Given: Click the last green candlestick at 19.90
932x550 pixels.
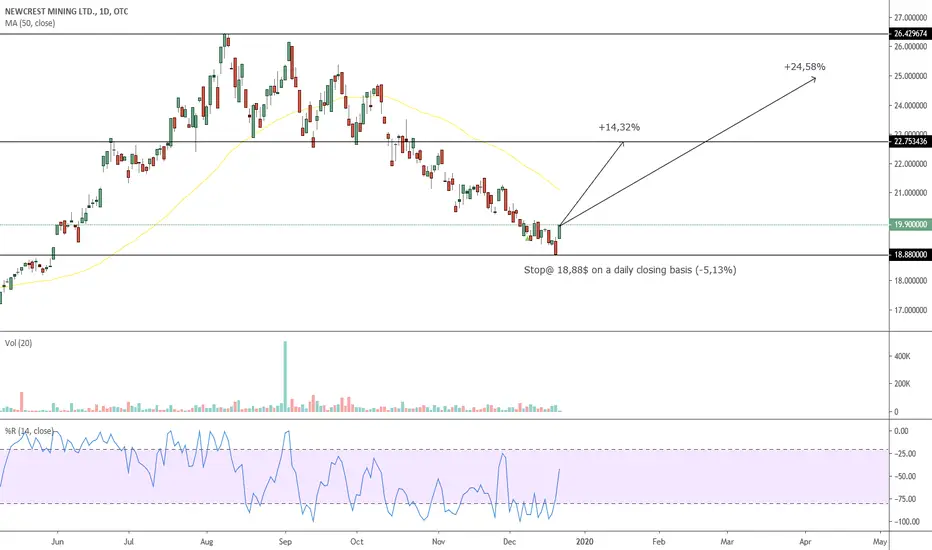Looking at the screenshot, I should pos(559,231).
